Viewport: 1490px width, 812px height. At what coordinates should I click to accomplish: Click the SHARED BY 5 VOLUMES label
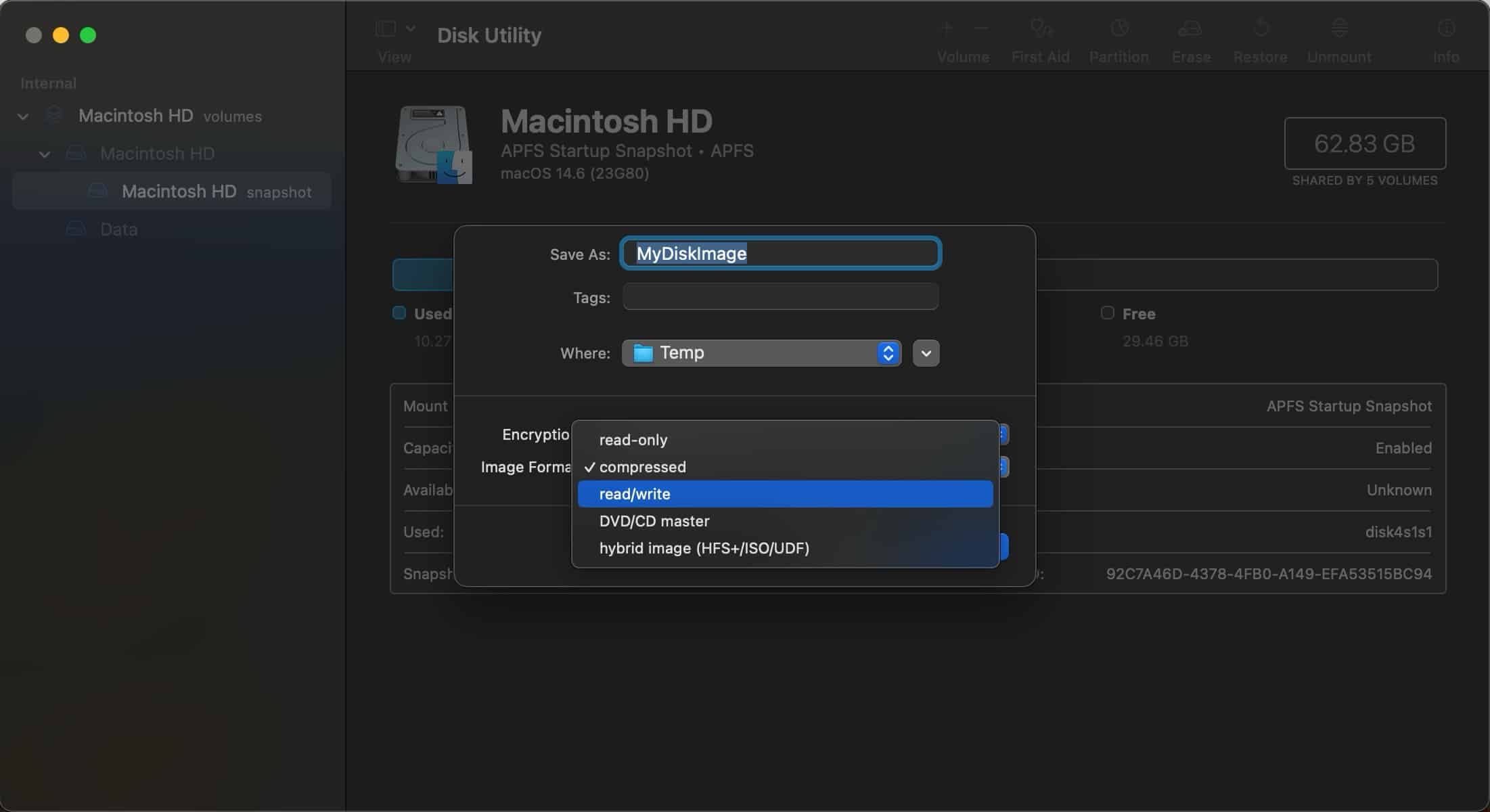coord(1365,181)
